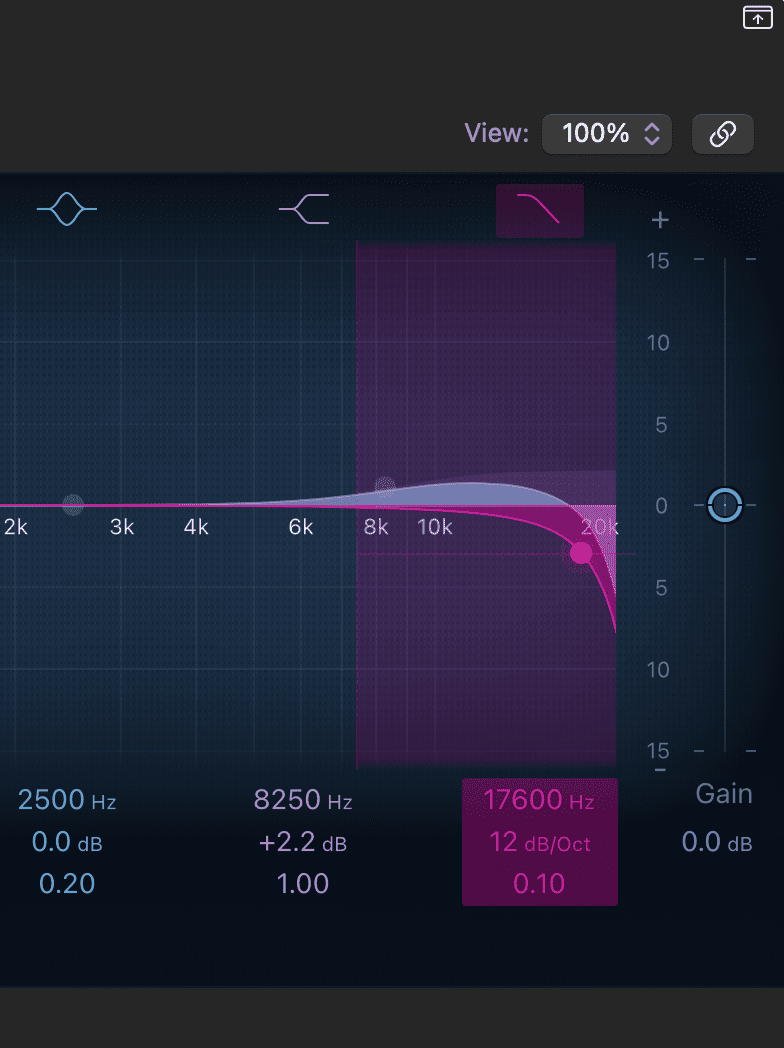Click the 17600 Hz frequency value
Image resolution: width=784 pixels, height=1048 pixels.
[539, 799]
